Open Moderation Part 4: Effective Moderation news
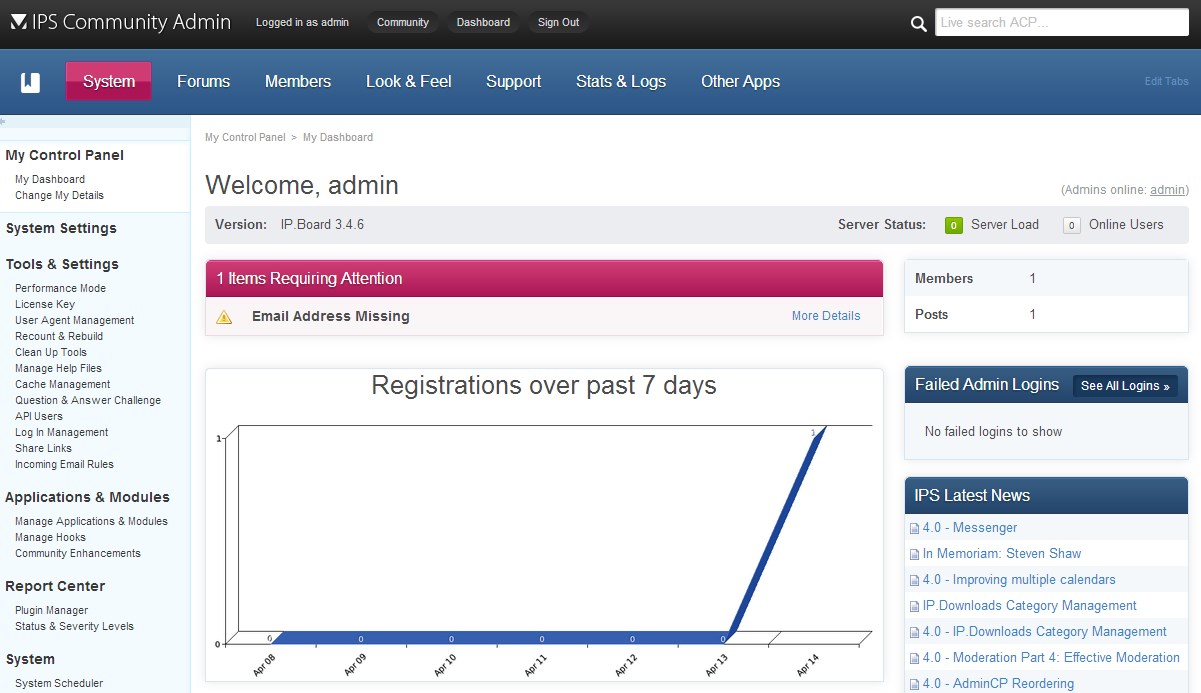 click(1051, 658)
